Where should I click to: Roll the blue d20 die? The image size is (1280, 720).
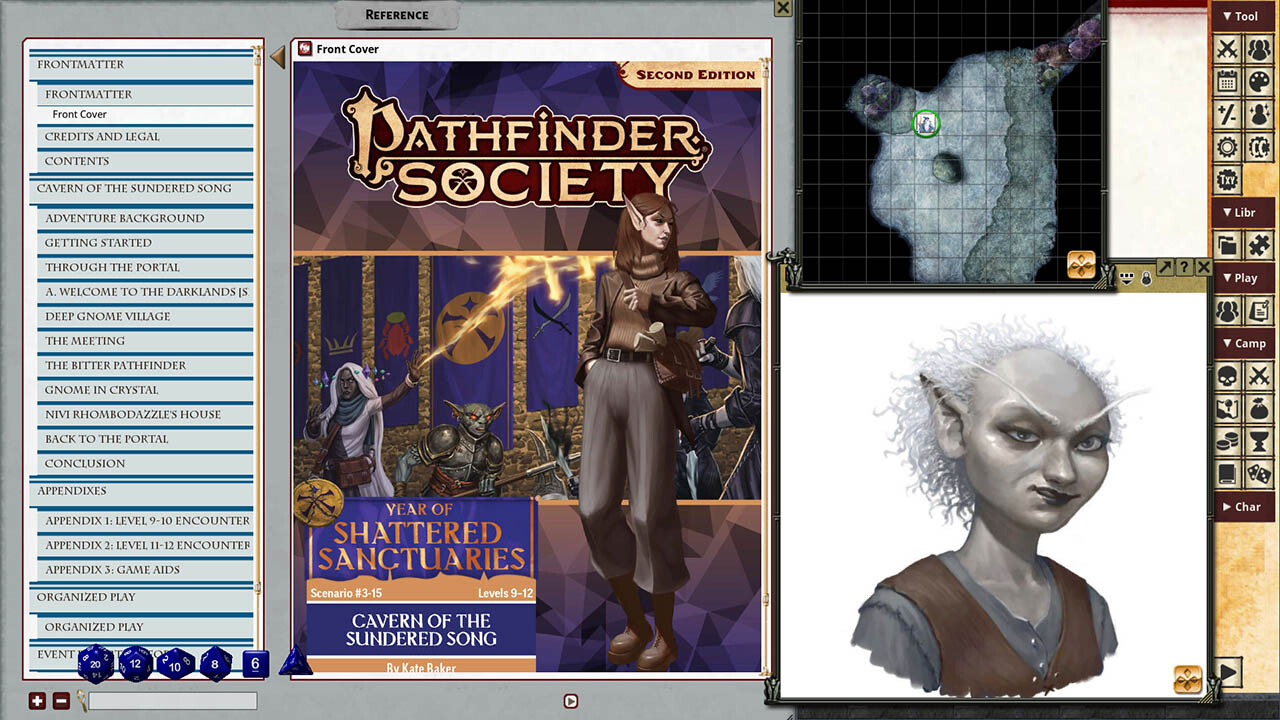95,663
